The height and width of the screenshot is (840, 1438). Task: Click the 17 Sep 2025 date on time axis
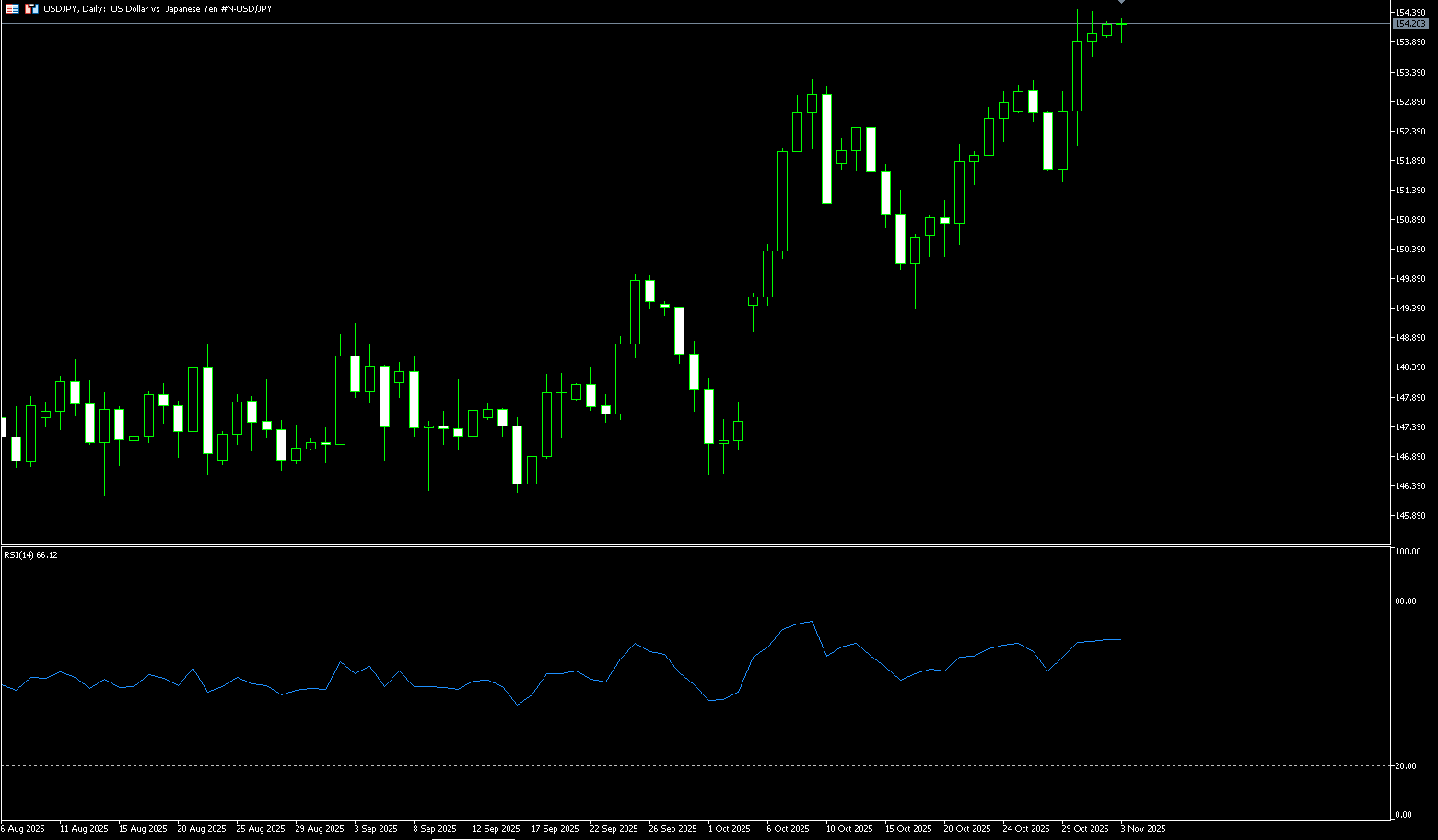554,829
